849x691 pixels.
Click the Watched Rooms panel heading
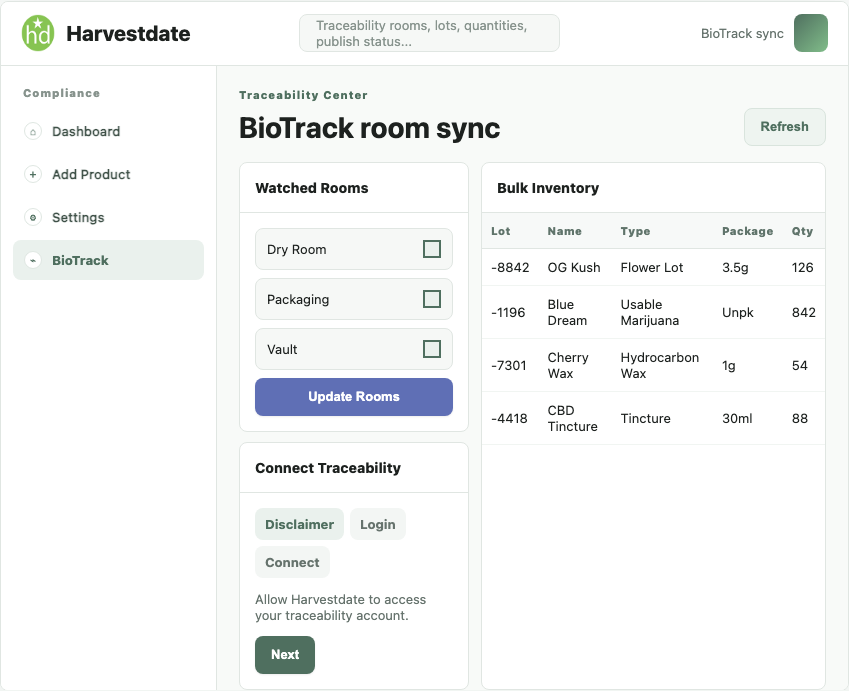pos(311,188)
